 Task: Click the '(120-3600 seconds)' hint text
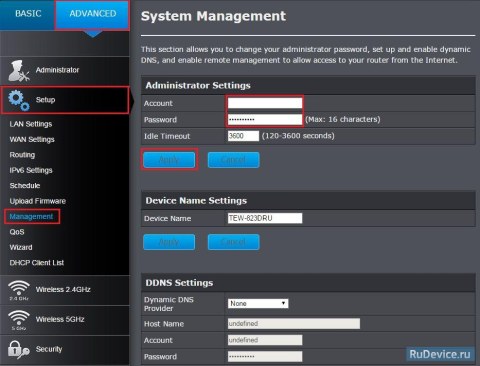pos(298,136)
